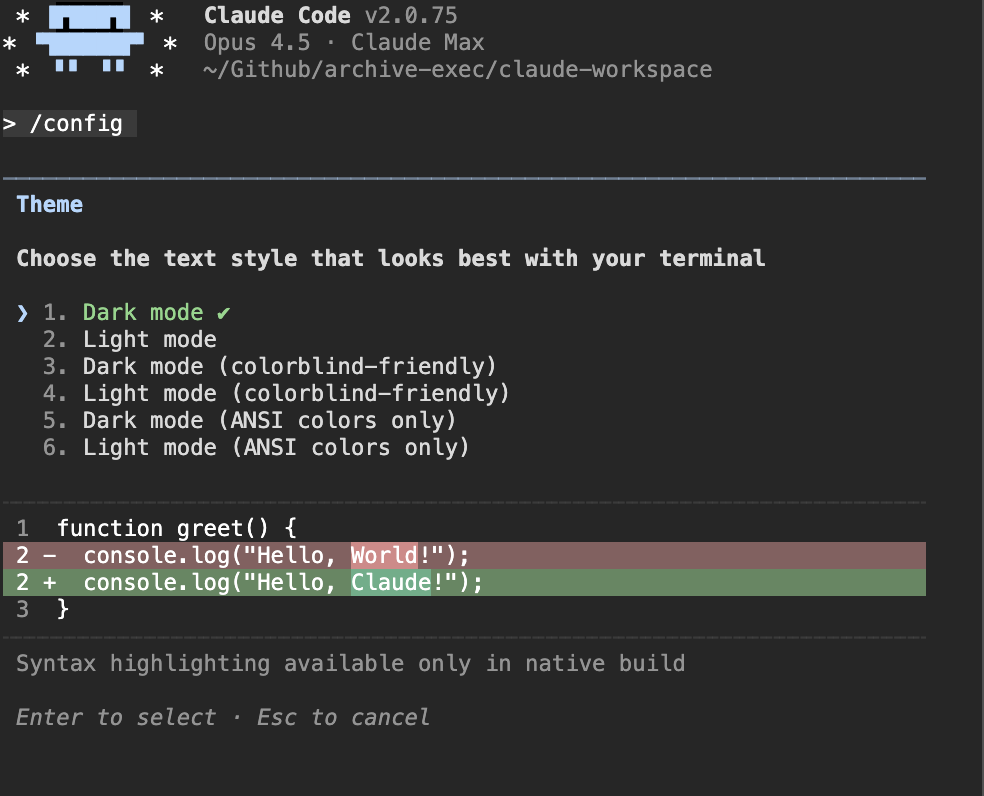Viewport: 984px width, 796px height.
Task: Click the blue selection arrow pointer
Action: [x=22, y=312]
